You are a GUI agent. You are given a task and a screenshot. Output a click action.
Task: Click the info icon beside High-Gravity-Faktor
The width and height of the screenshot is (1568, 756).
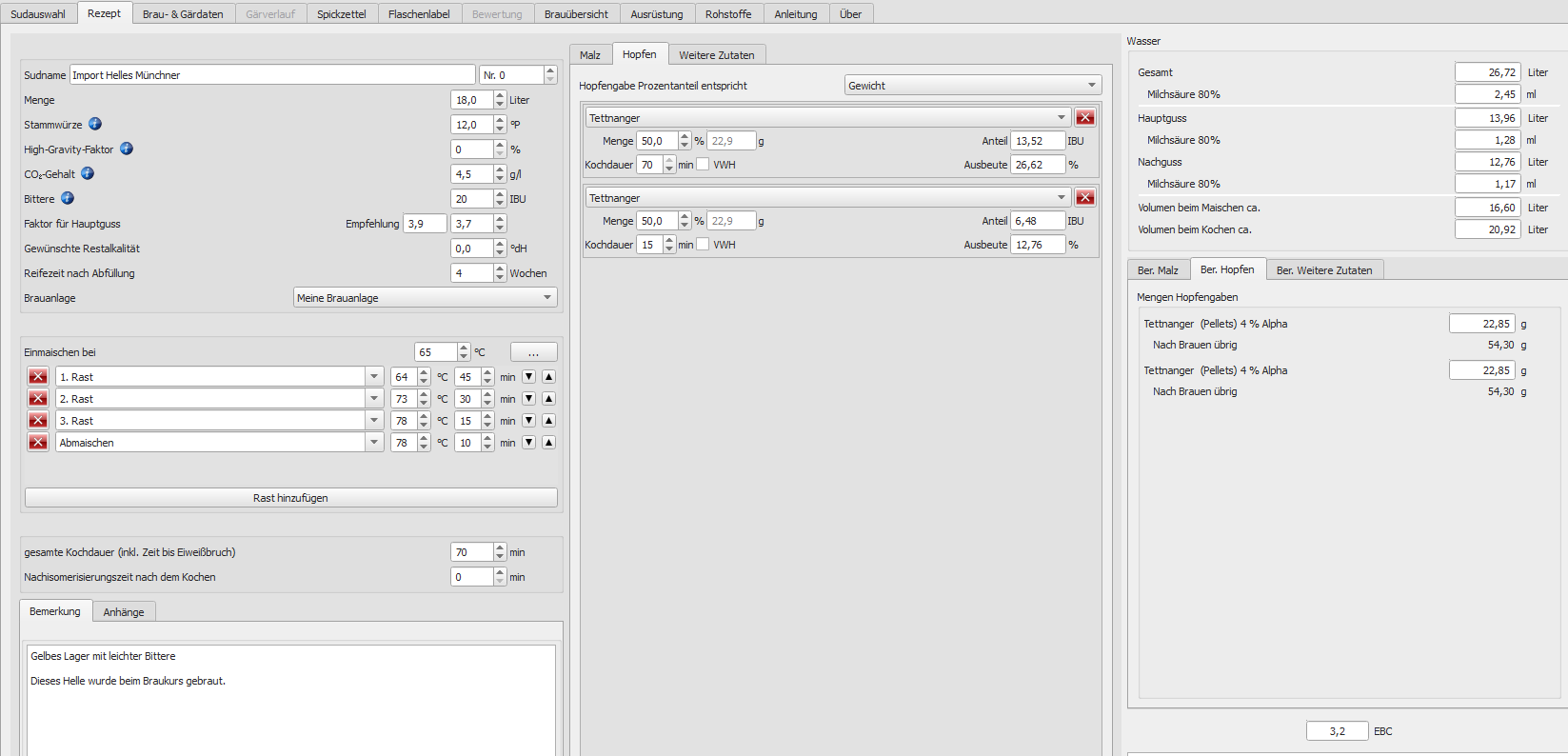[127, 149]
